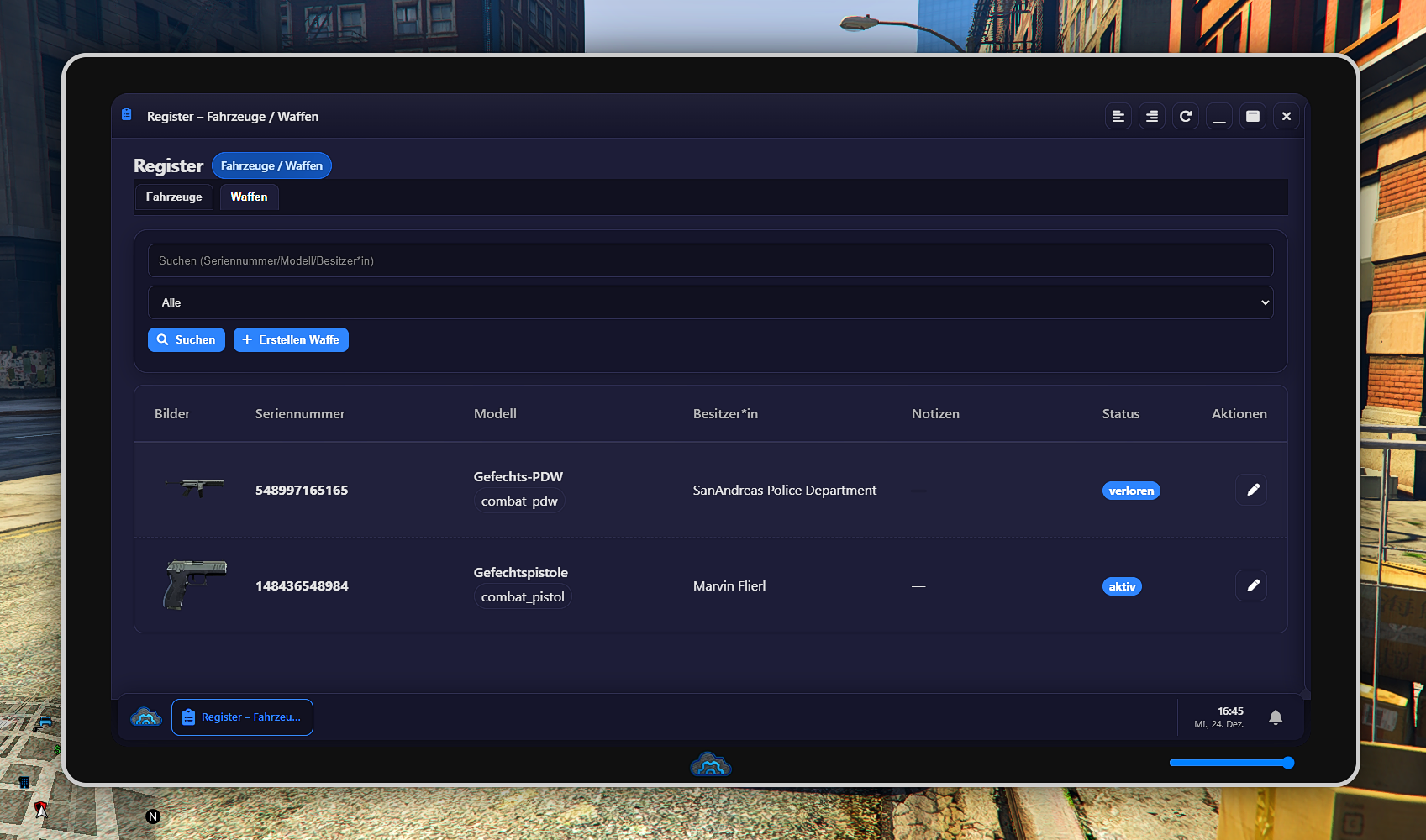Edit the Gefechtspistole entry with pencil icon
Viewport: 1426px width, 840px height.
1251,585
